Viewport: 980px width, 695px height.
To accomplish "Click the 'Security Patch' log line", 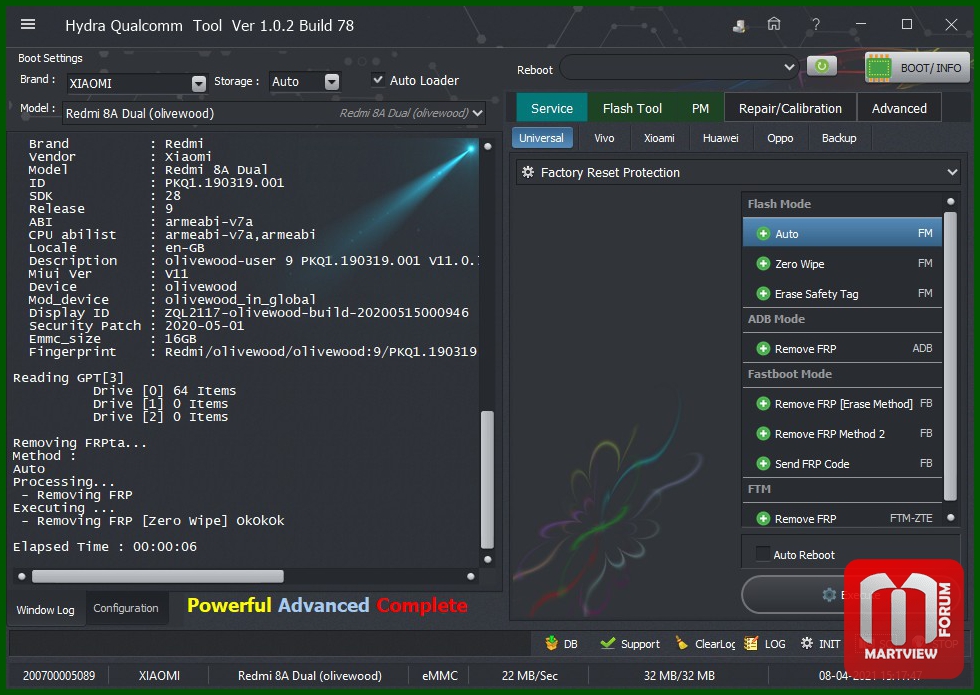I will click(x=136, y=325).
